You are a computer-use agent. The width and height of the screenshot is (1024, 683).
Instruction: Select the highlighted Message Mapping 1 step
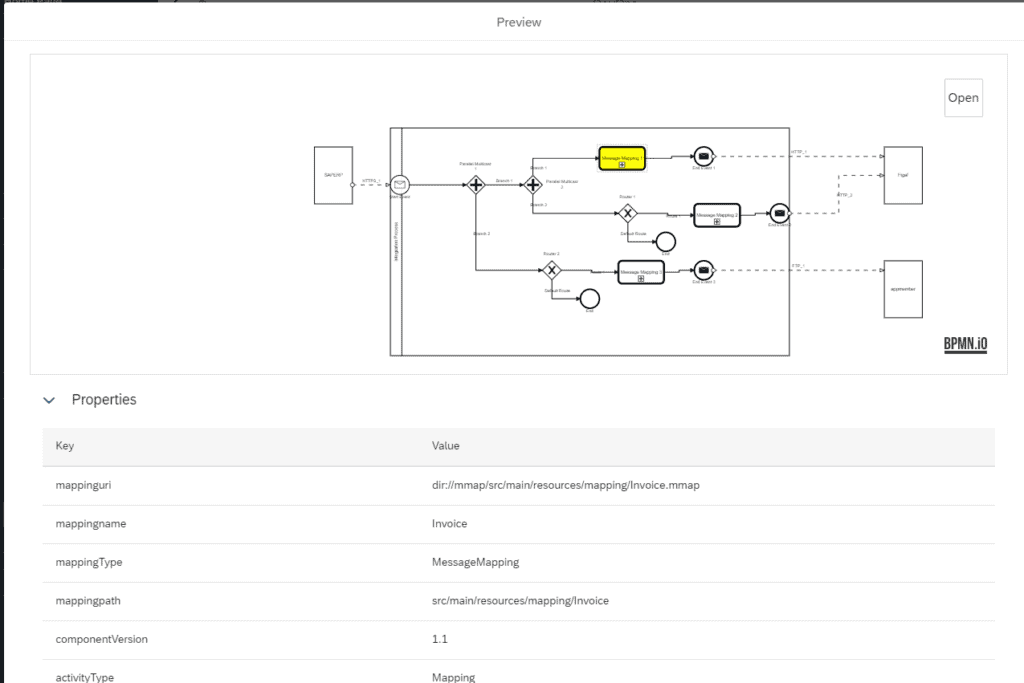622,159
